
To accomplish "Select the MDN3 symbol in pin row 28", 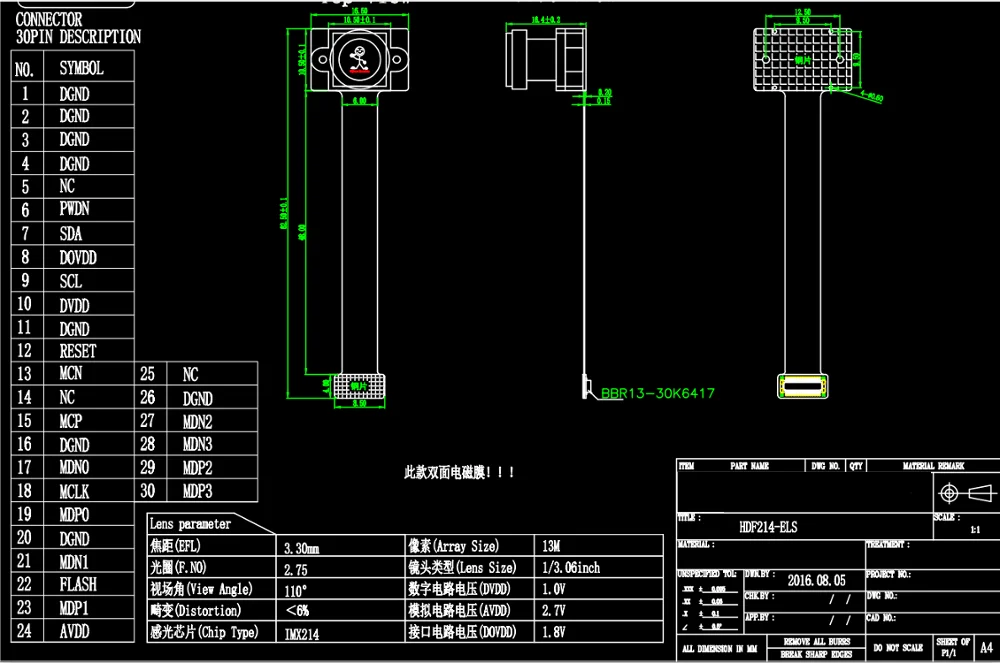I will point(198,444).
